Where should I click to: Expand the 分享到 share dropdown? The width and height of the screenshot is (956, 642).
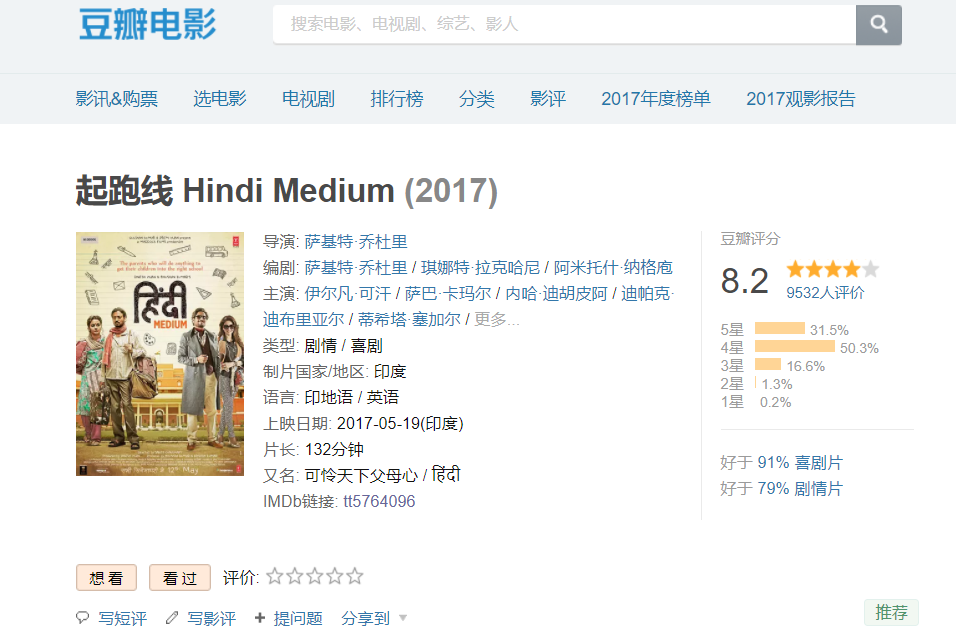(374, 619)
